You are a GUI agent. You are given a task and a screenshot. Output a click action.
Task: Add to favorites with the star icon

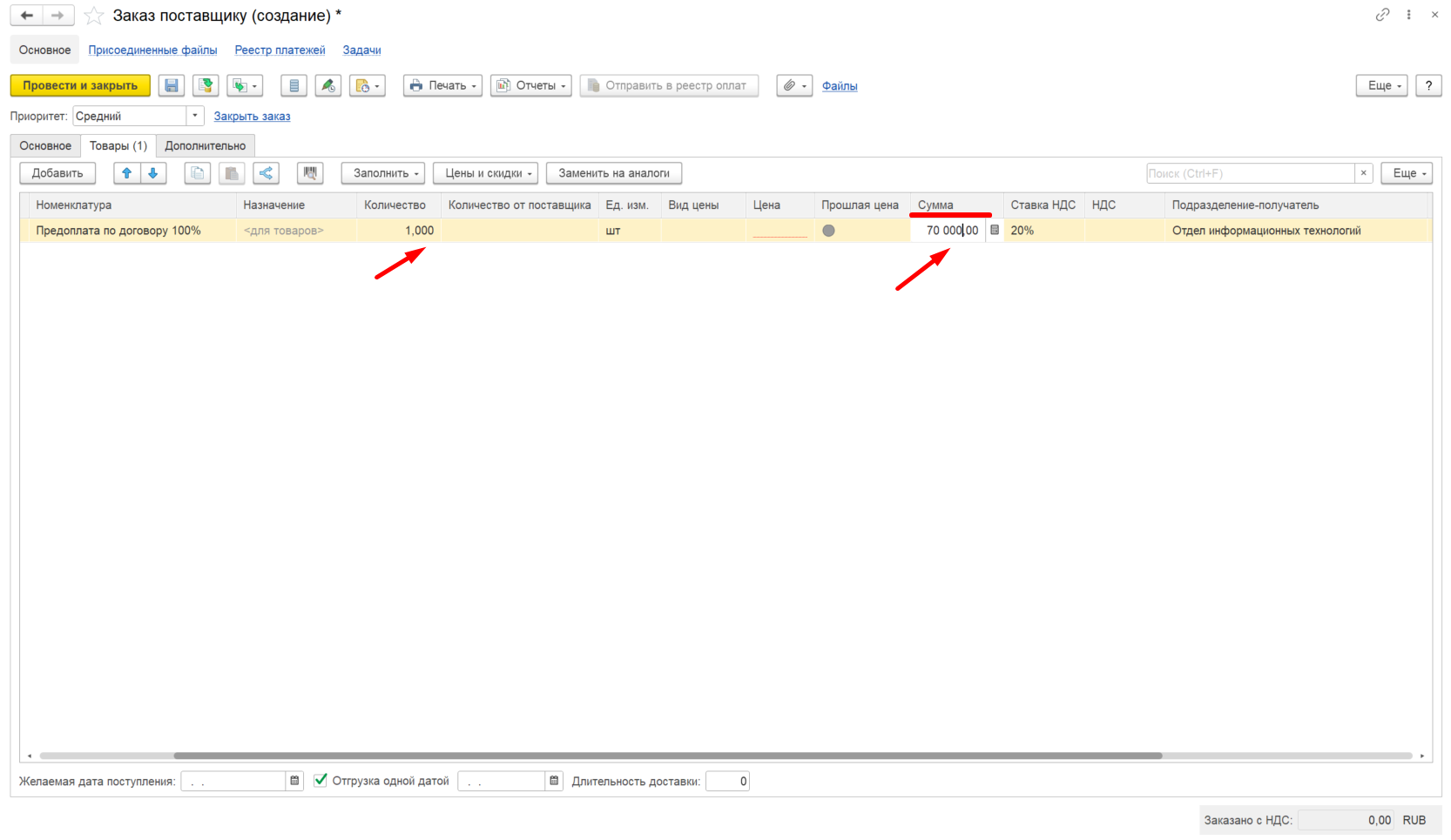[x=94, y=16]
